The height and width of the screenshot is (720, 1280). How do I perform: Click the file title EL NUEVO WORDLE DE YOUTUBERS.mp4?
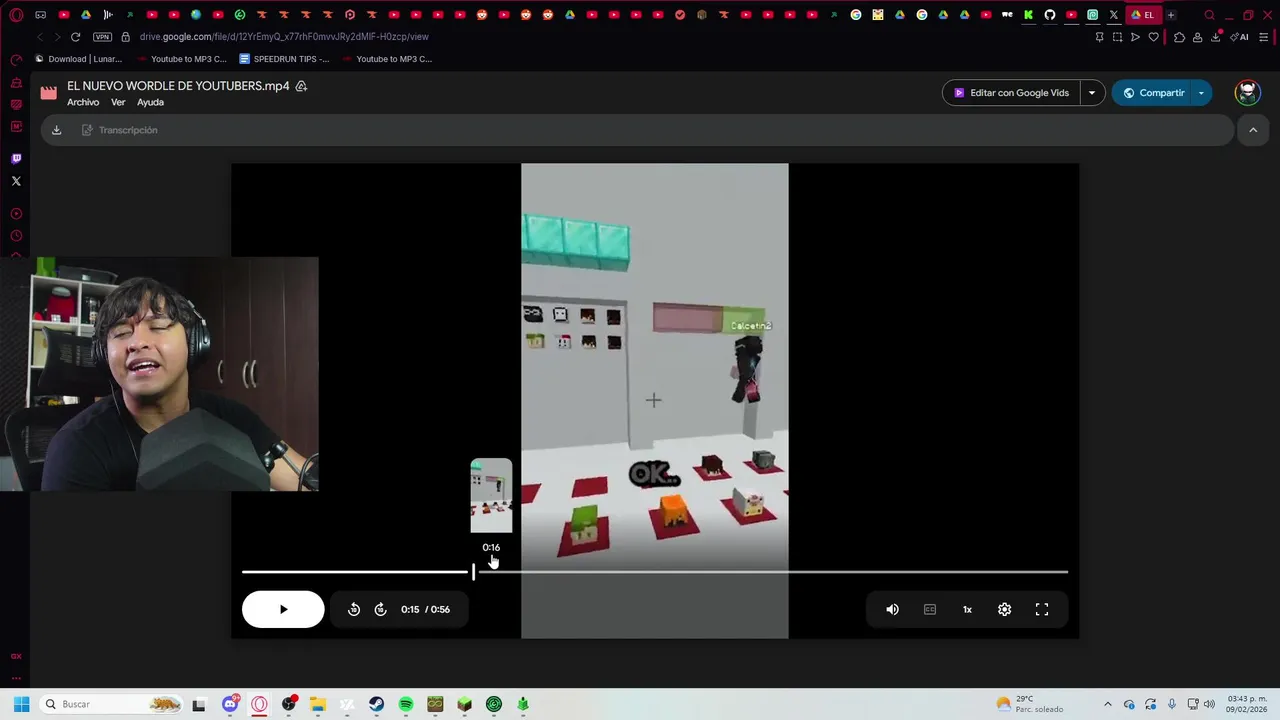pos(178,86)
